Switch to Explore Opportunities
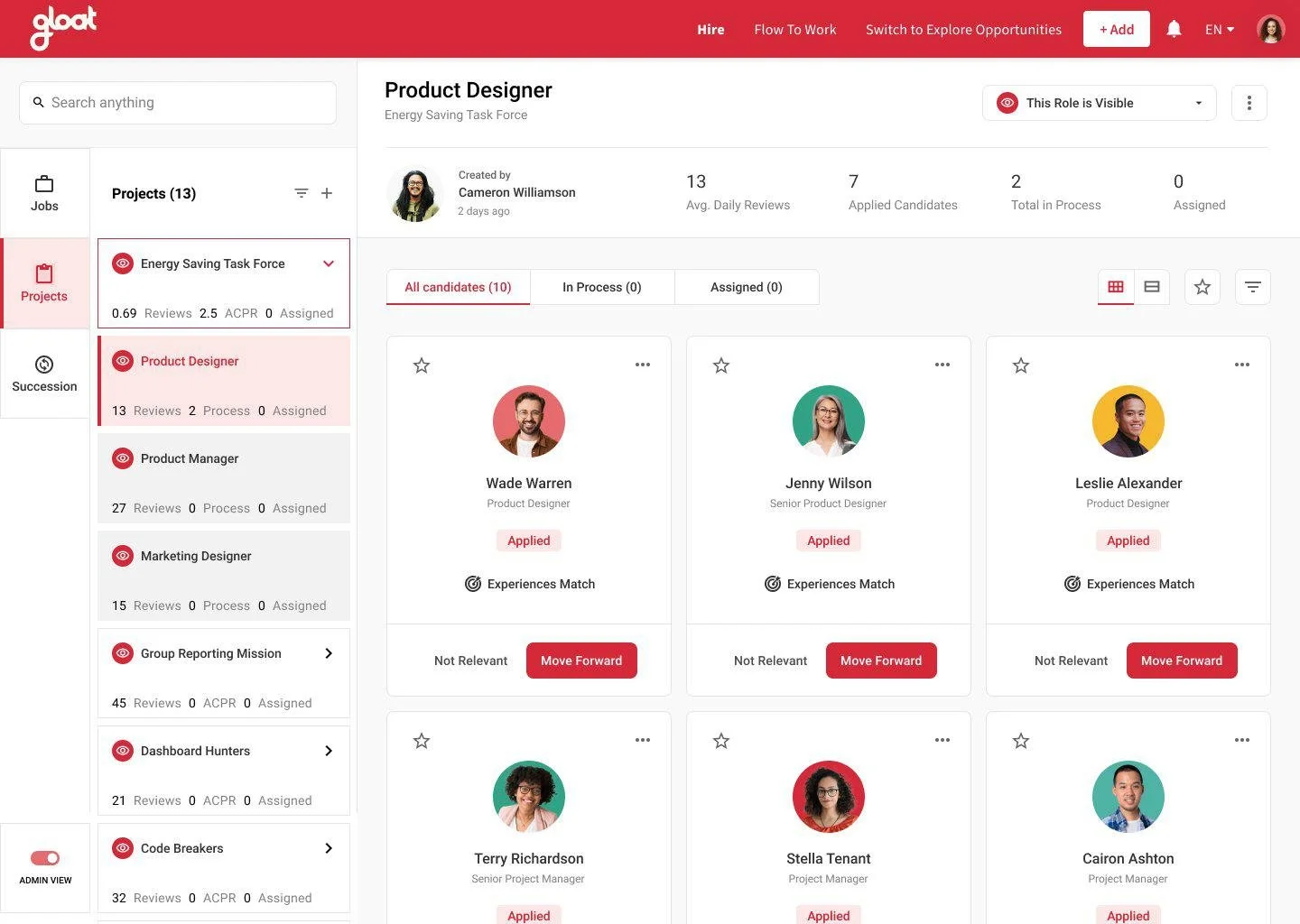 click(x=963, y=30)
